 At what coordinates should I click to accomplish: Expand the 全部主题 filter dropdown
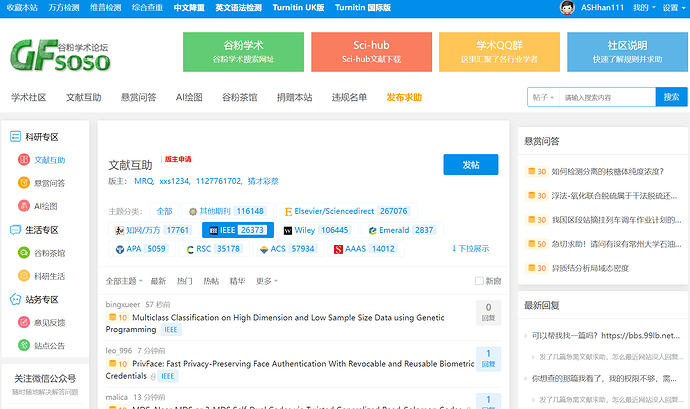(124, 281)
